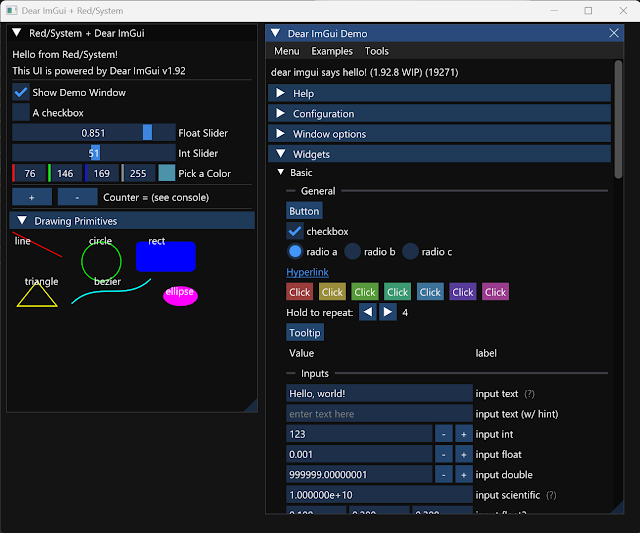Click the purple Click button
Screen dimensions: 640x533
pyautogui.click(x=463, y=292)
